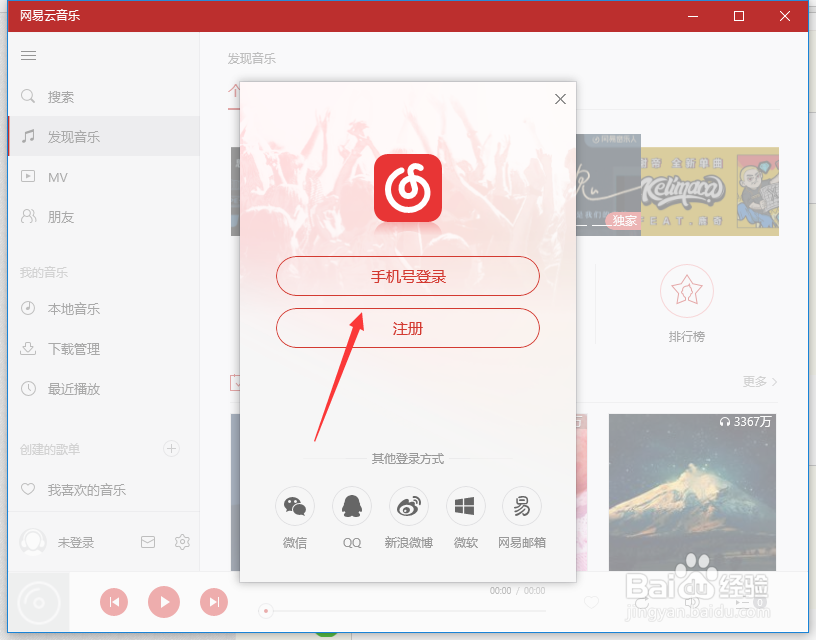
Task: Open the 朋友 friends section
Action: tap(104, 216)
